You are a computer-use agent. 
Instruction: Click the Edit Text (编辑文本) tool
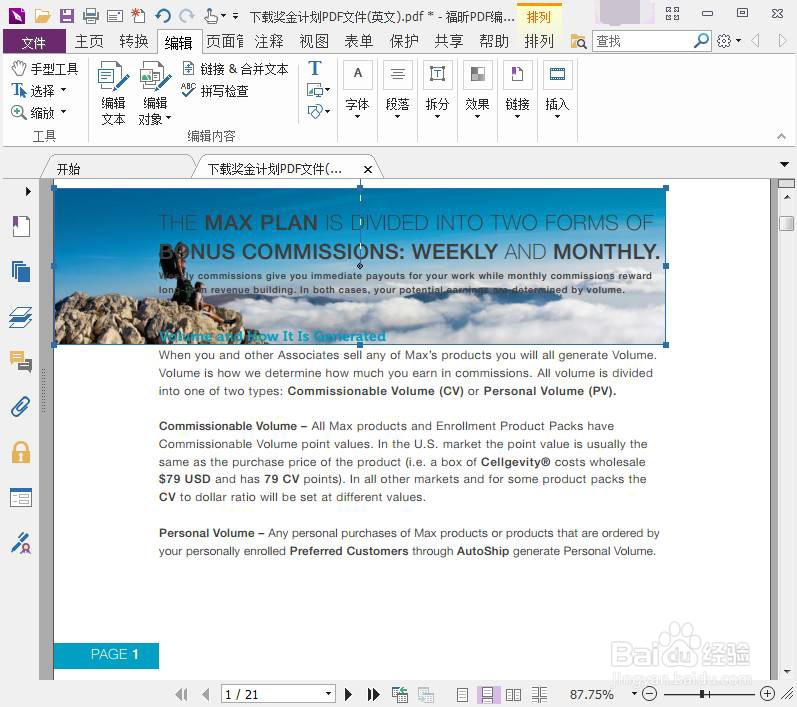(x=113, y=94)
